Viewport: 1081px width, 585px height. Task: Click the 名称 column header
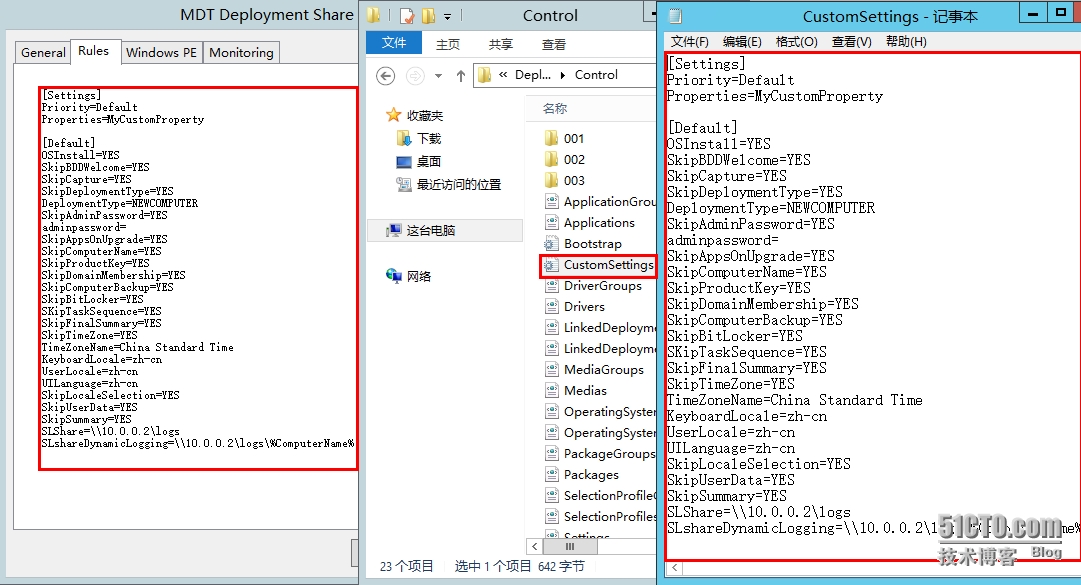pyautogui.click(x=555, y=108)
